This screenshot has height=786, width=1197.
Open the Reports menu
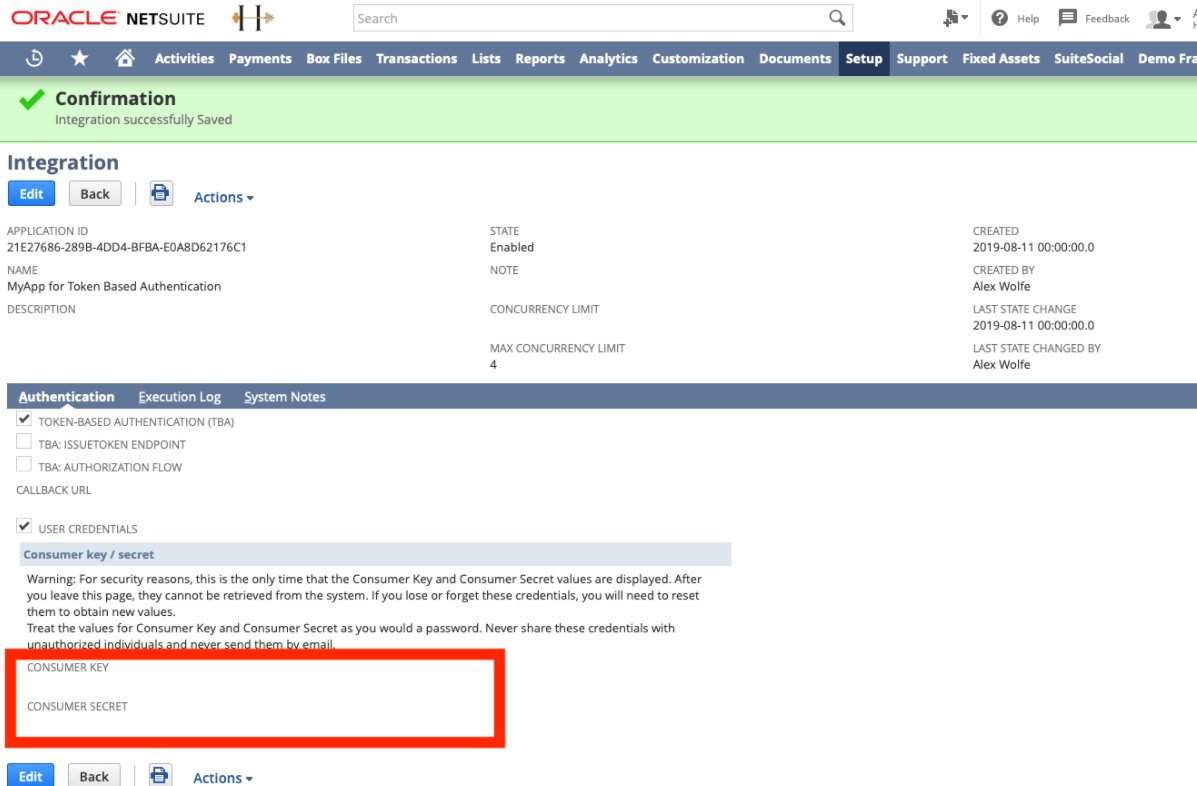[x=540, y=58]
